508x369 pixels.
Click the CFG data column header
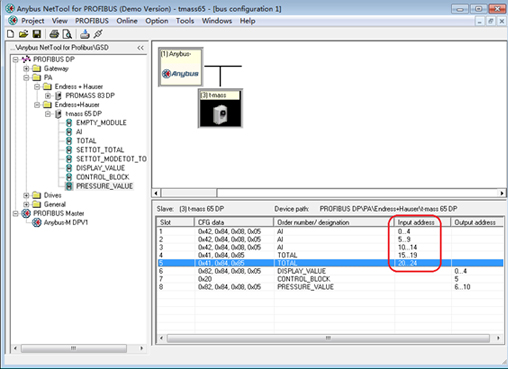coord(234,222)
